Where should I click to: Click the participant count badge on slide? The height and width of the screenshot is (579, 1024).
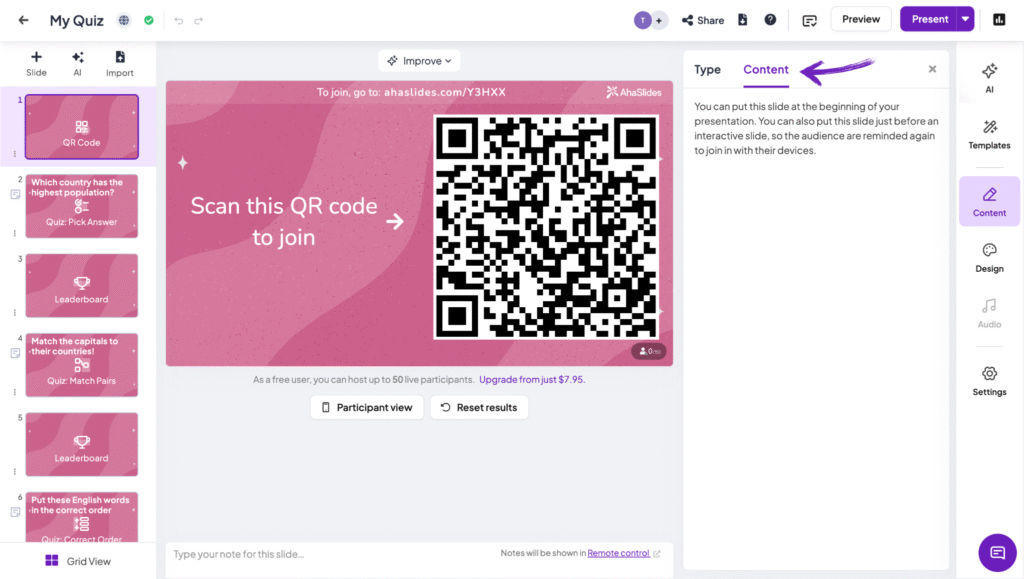(648, 351)
